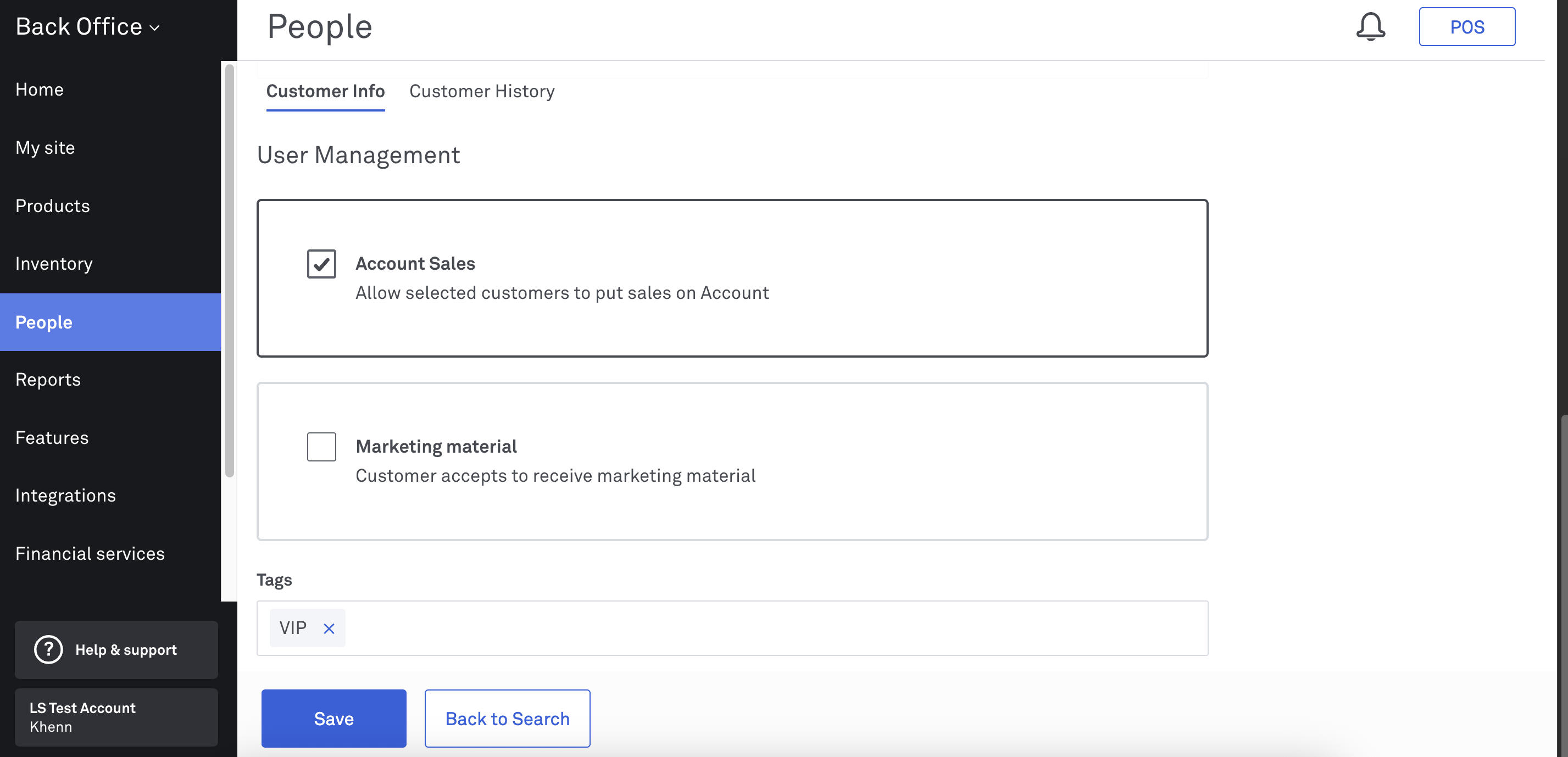Navigate to Inventory
The image size is (1568, 757).
(x=110, y=264)
